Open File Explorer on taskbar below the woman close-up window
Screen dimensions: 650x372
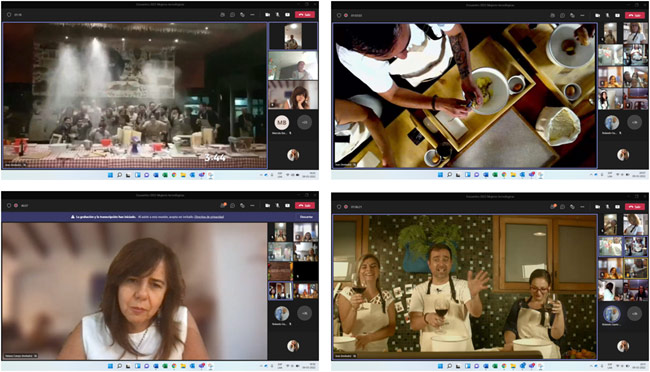click(183, 366)
